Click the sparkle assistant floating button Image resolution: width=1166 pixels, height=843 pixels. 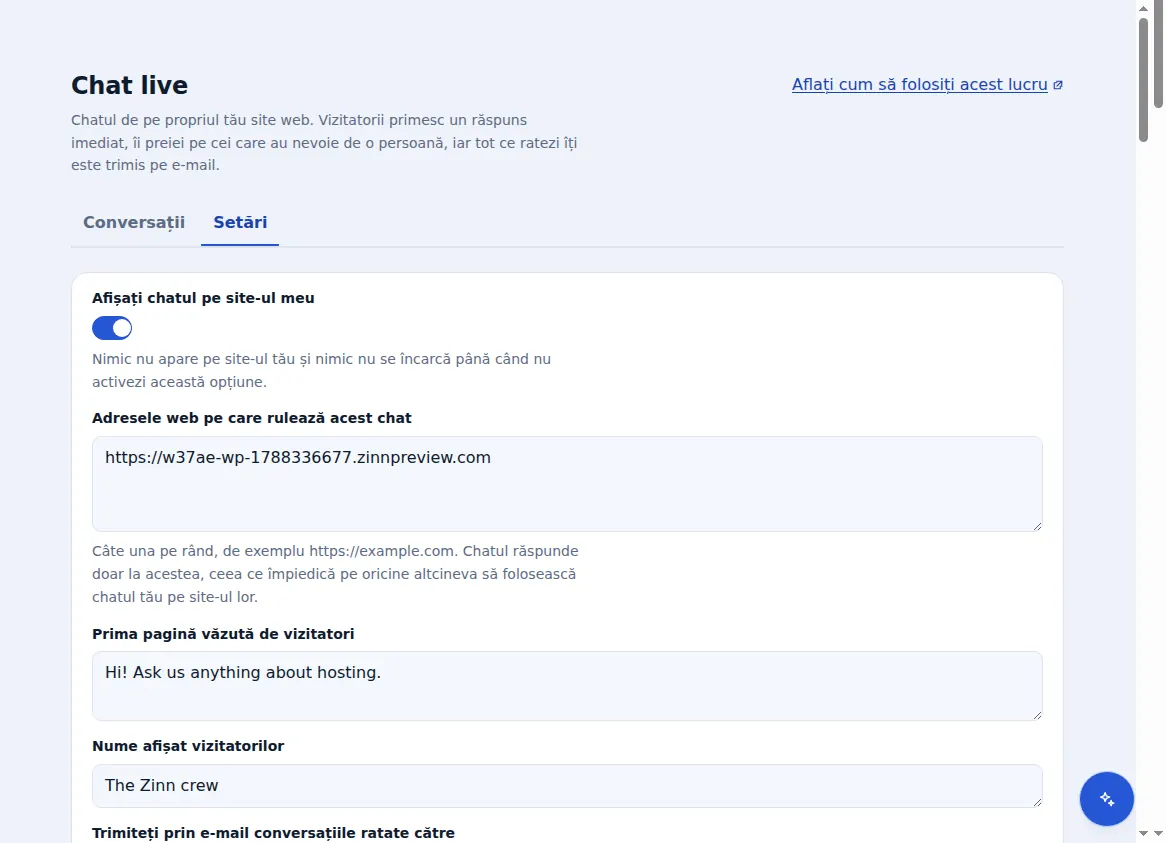pyautogui.click(x=1107, y=798)
